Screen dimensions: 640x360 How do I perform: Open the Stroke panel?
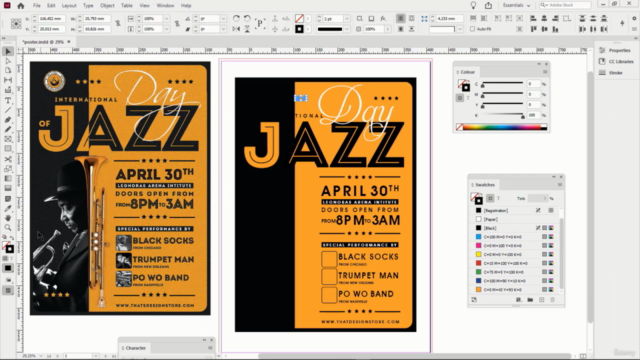tap(611, 73)
